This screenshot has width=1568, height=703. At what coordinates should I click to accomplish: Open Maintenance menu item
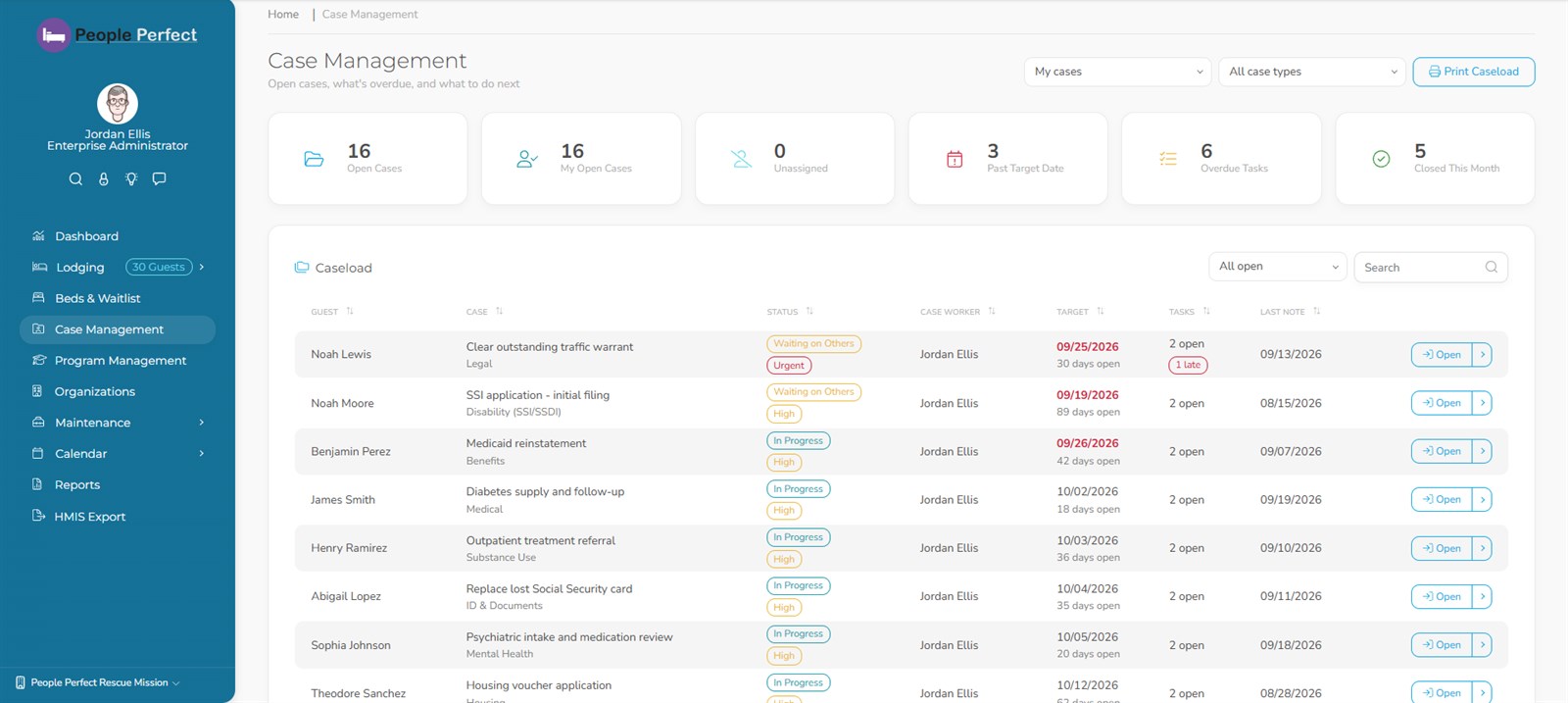[x=92, y=423]
